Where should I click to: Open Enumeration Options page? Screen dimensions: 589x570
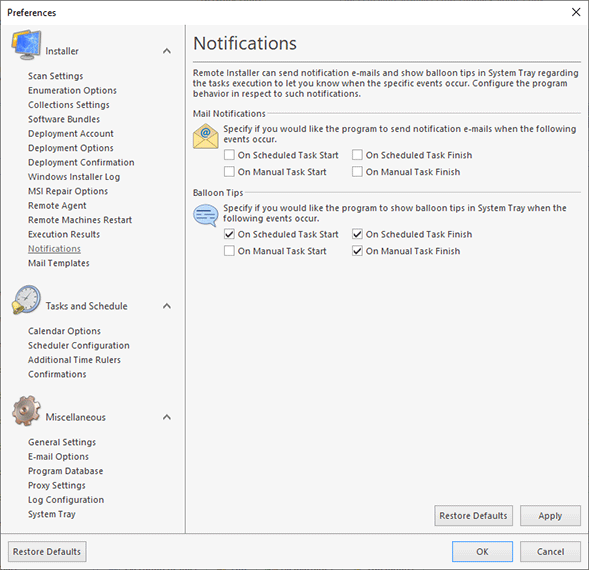coord(72,91)
